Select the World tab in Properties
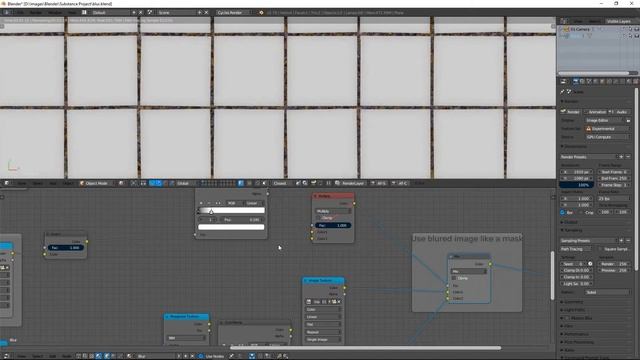This screenshot has width=640, height=360. click(x=596, y=82)
